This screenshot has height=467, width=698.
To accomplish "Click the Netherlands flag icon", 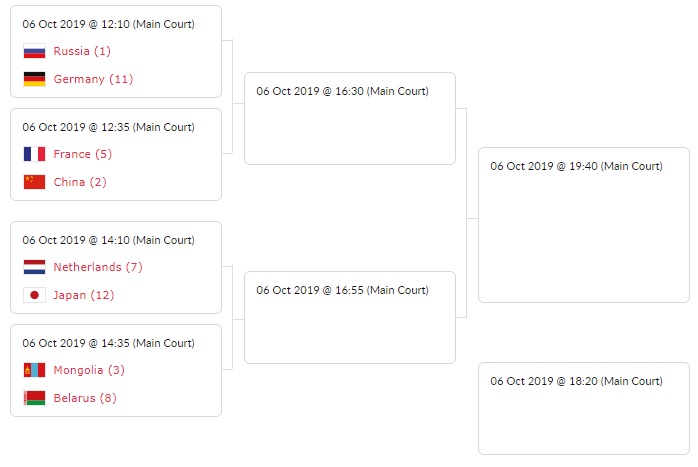I will [x=34, y=267].
